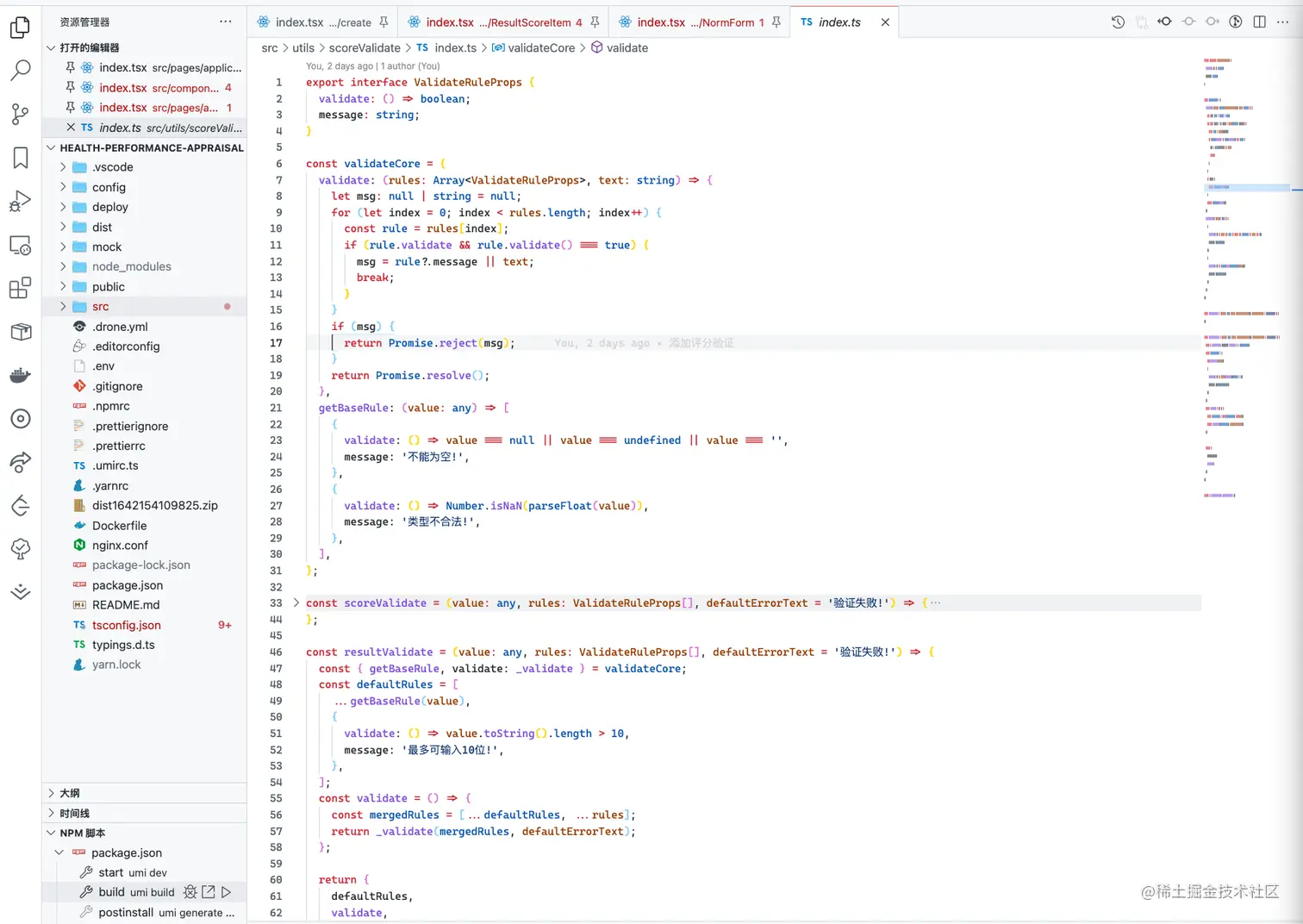
Task: Unpin the index.tsx create tab
Action: [x=383, y=22]
